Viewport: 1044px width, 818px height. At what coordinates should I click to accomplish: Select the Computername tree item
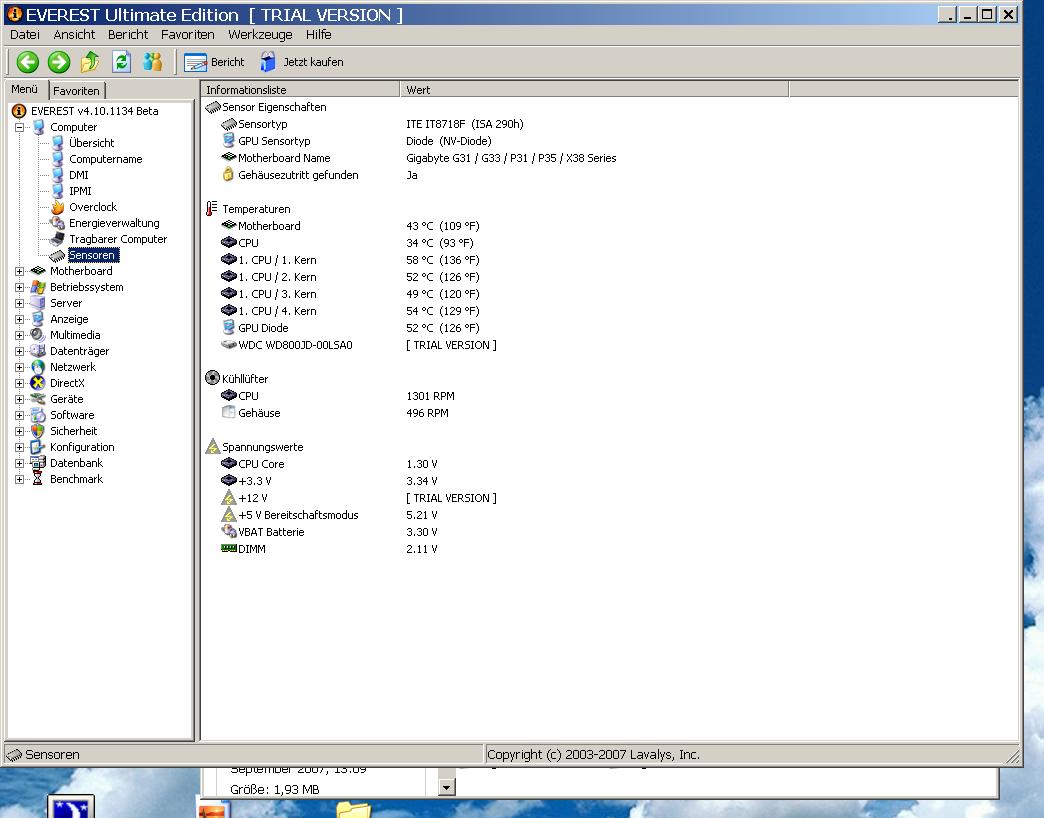(x=105, y=159)
